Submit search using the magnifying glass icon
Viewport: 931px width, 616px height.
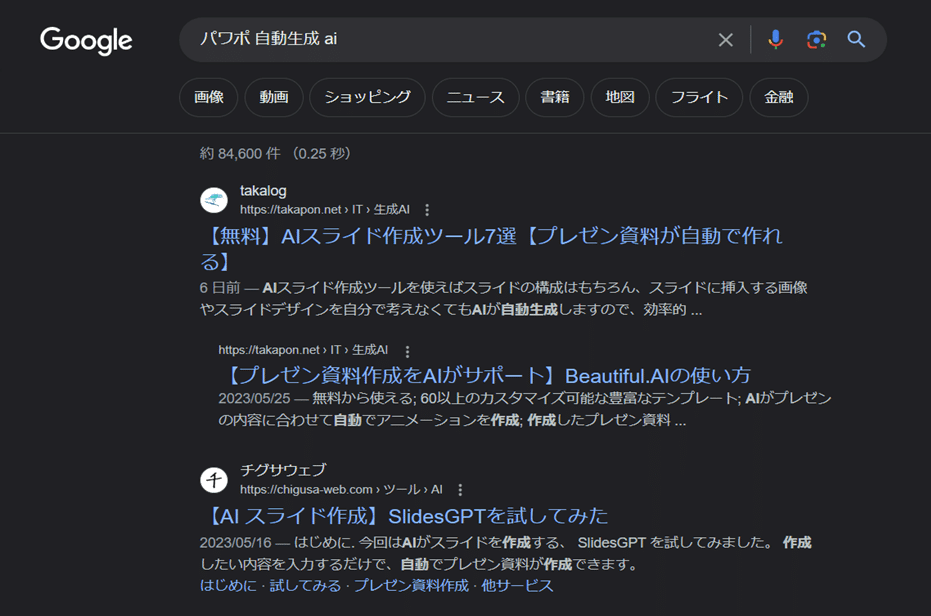point(856,39)
